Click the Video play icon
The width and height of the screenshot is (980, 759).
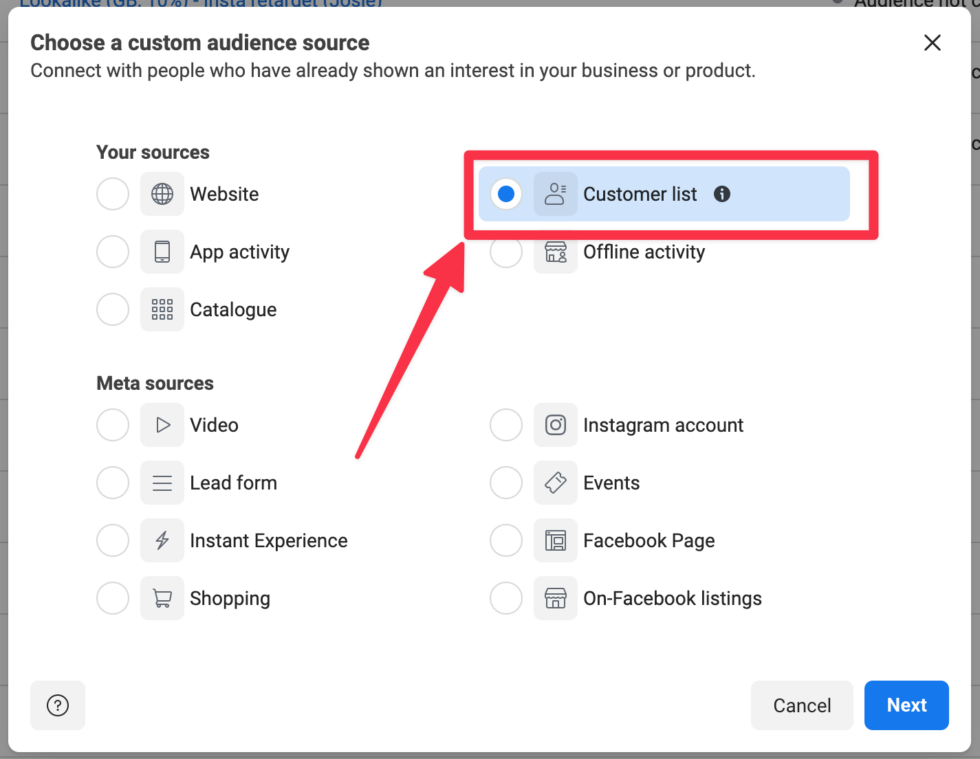point(161,425)
